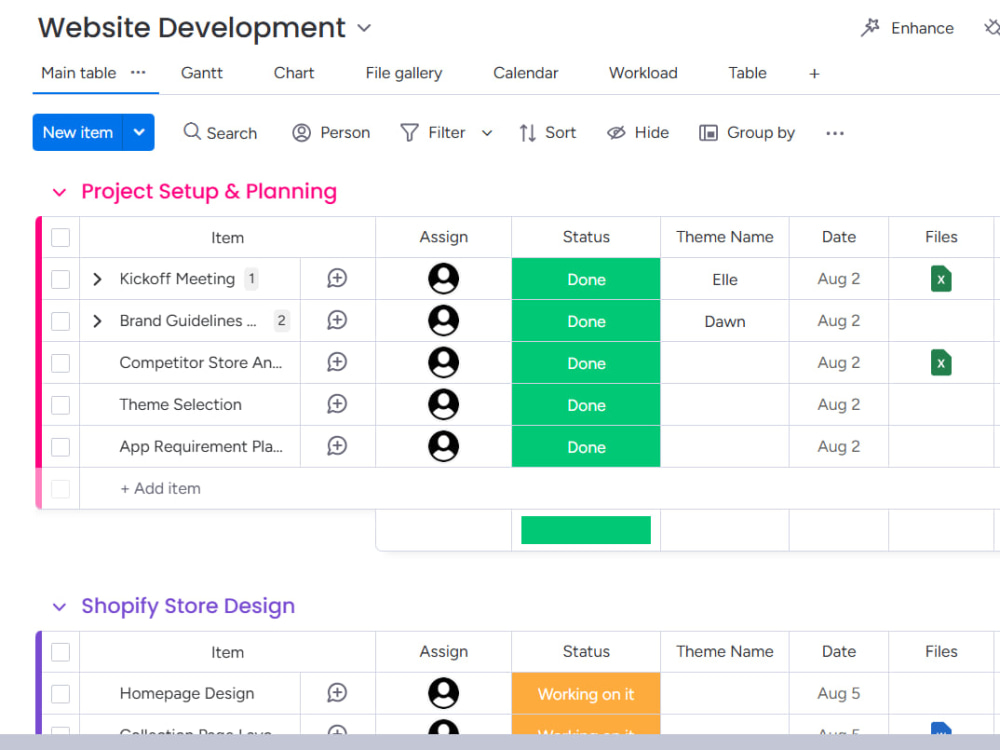Click the Dawn theme name cell
The height and width of the screenshot is (750, 1000).
(724, 321)
